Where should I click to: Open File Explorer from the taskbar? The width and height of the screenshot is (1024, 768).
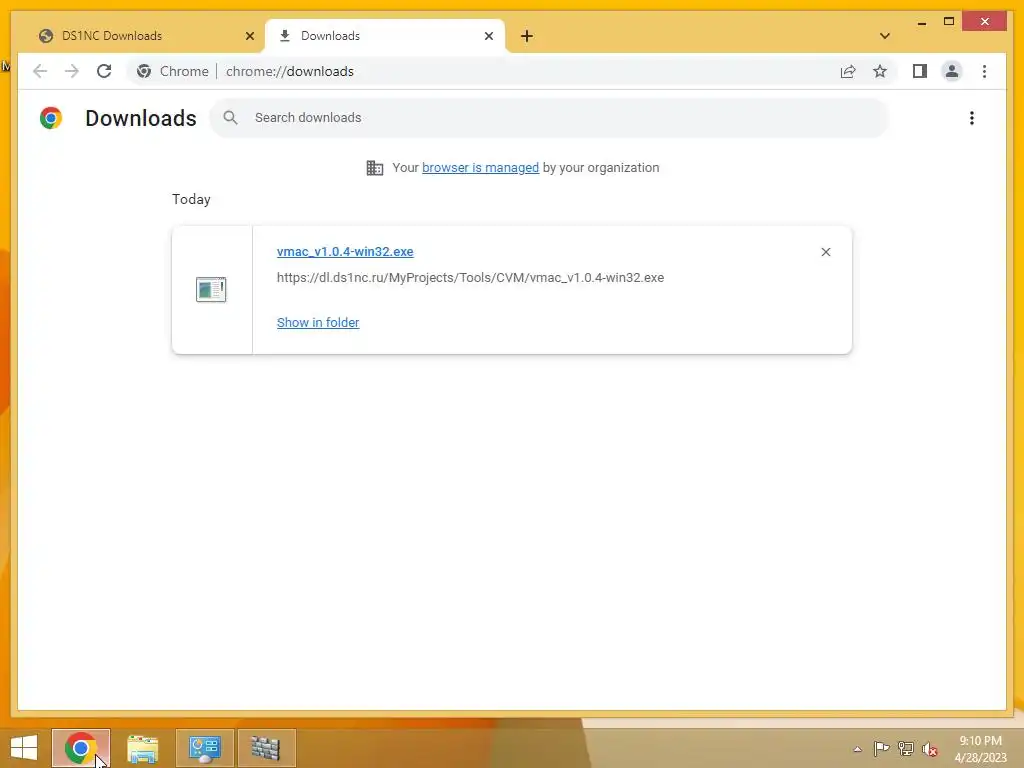click(x=142, y=748)
